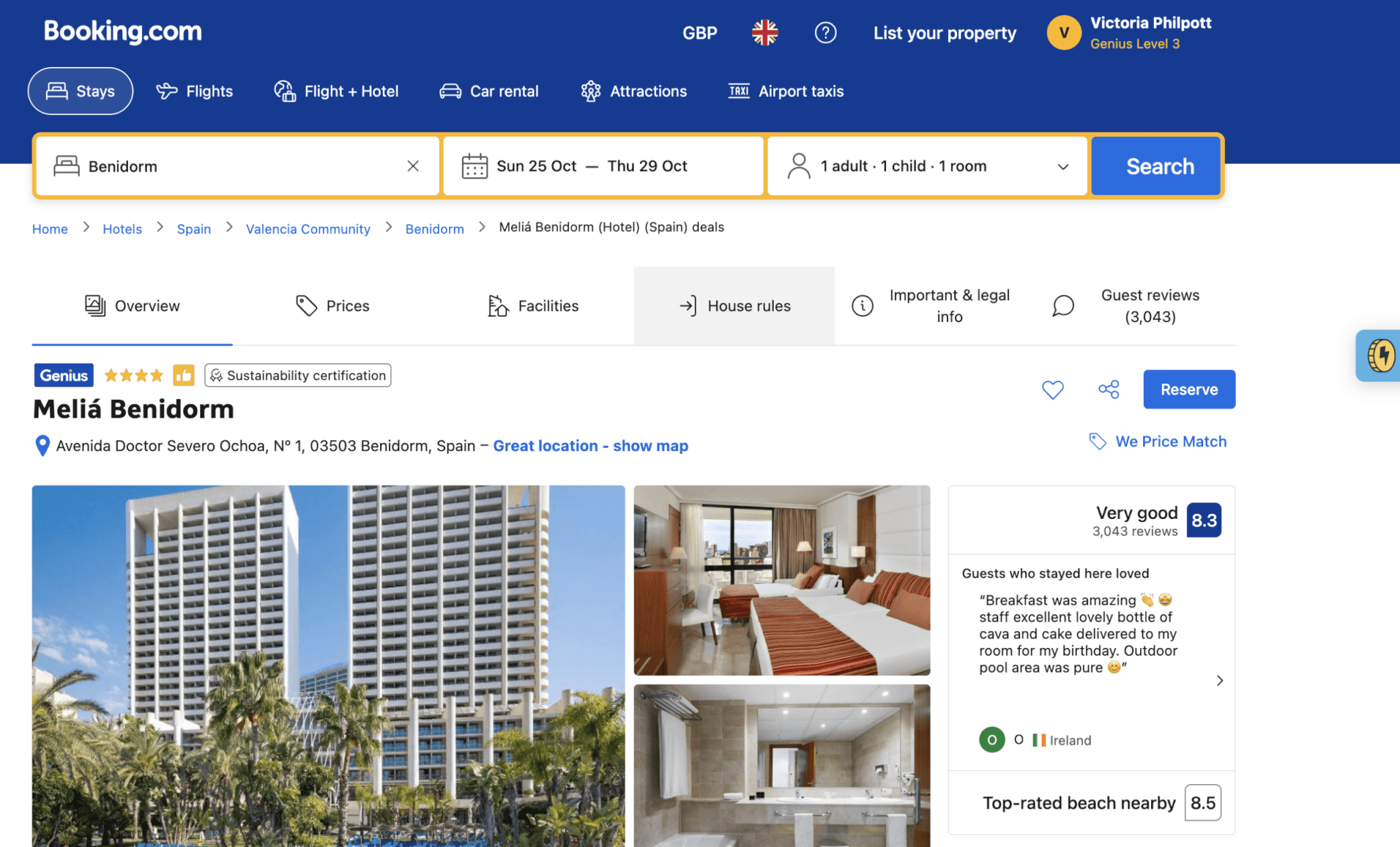Edit the Benidorm destination field

[237, 166]
